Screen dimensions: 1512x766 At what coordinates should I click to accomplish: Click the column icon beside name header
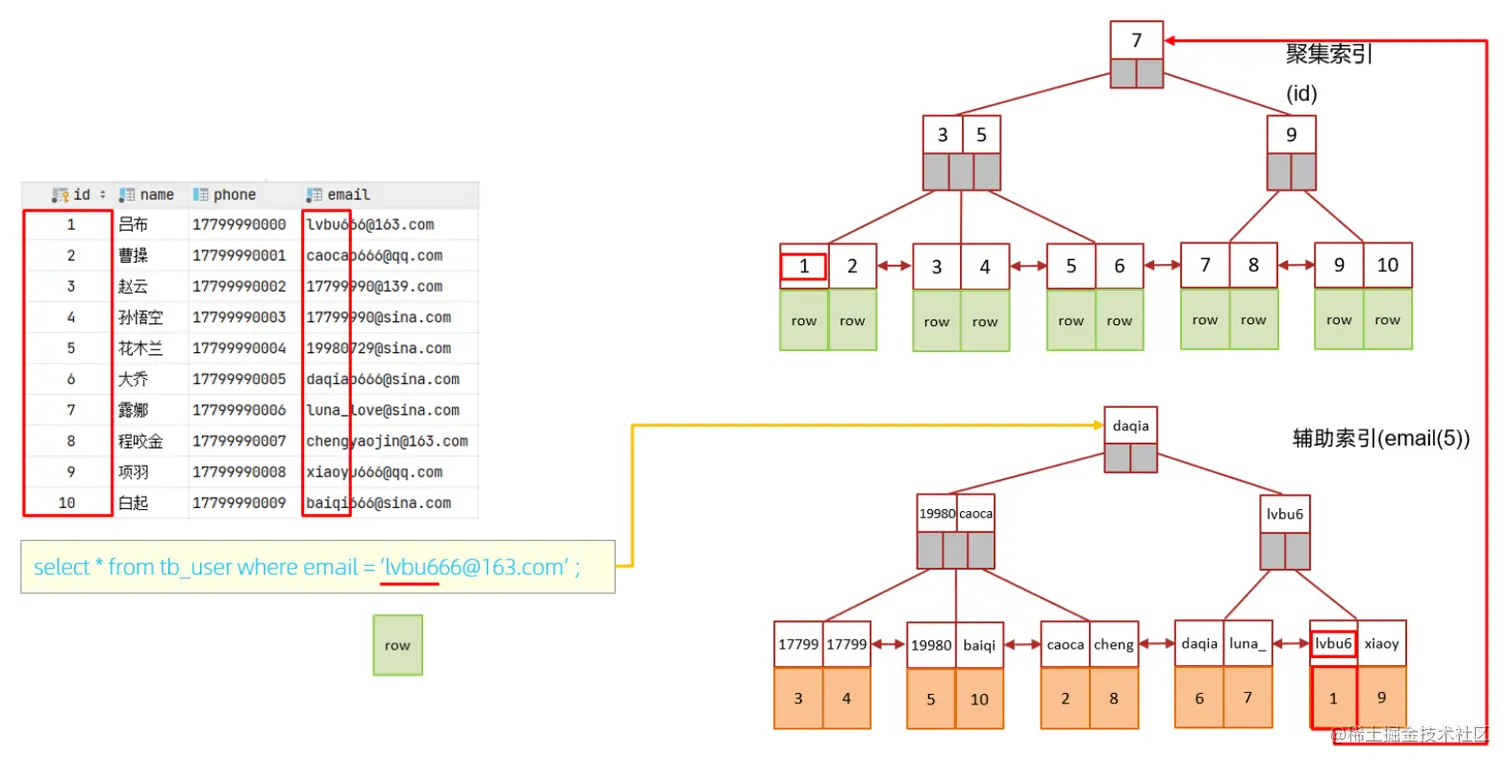coord(127,195)
